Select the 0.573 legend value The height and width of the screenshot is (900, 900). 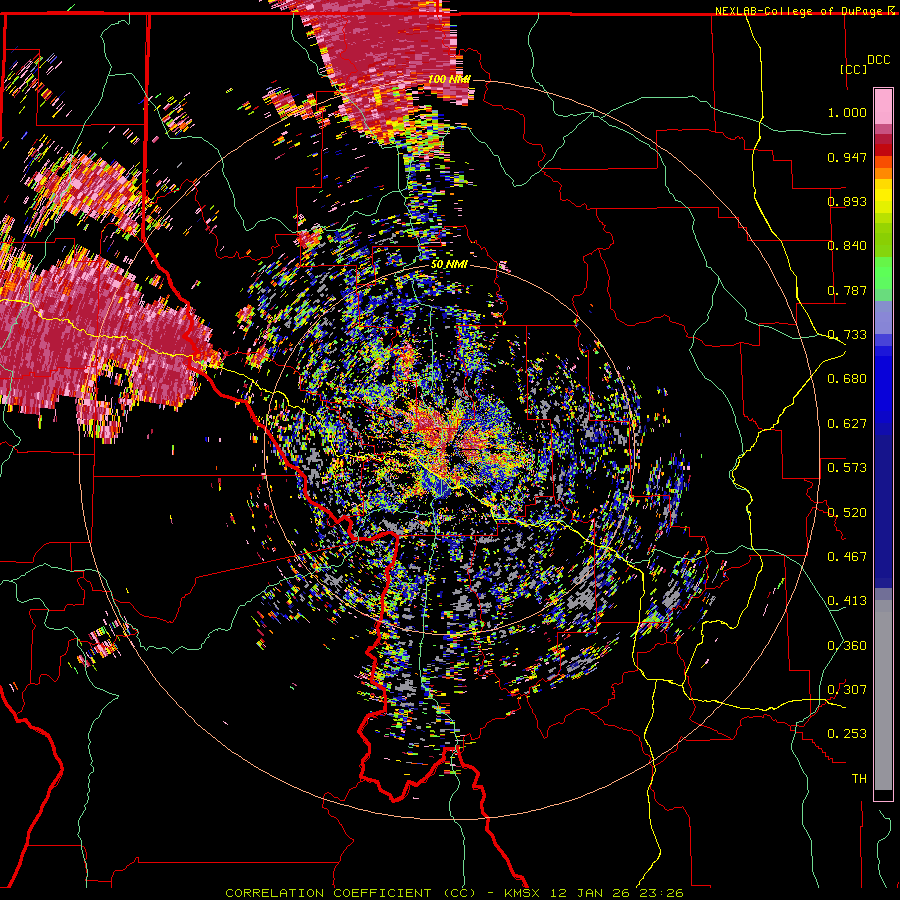(847, 468)
